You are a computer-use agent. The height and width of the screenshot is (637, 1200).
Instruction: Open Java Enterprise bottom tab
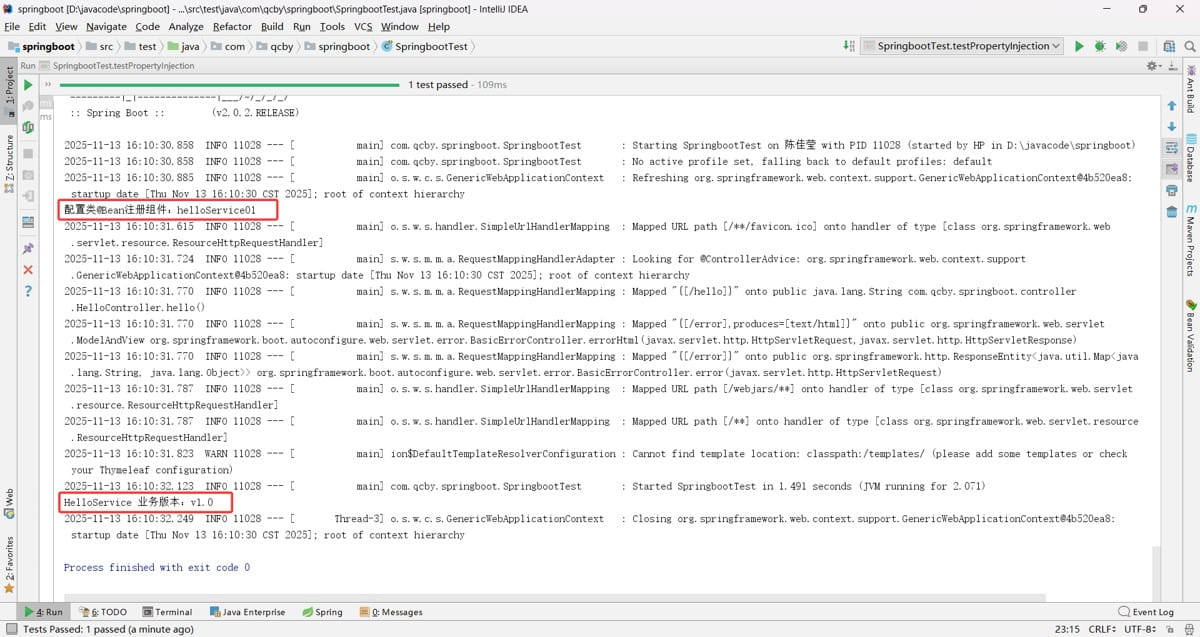pos(247,612)
